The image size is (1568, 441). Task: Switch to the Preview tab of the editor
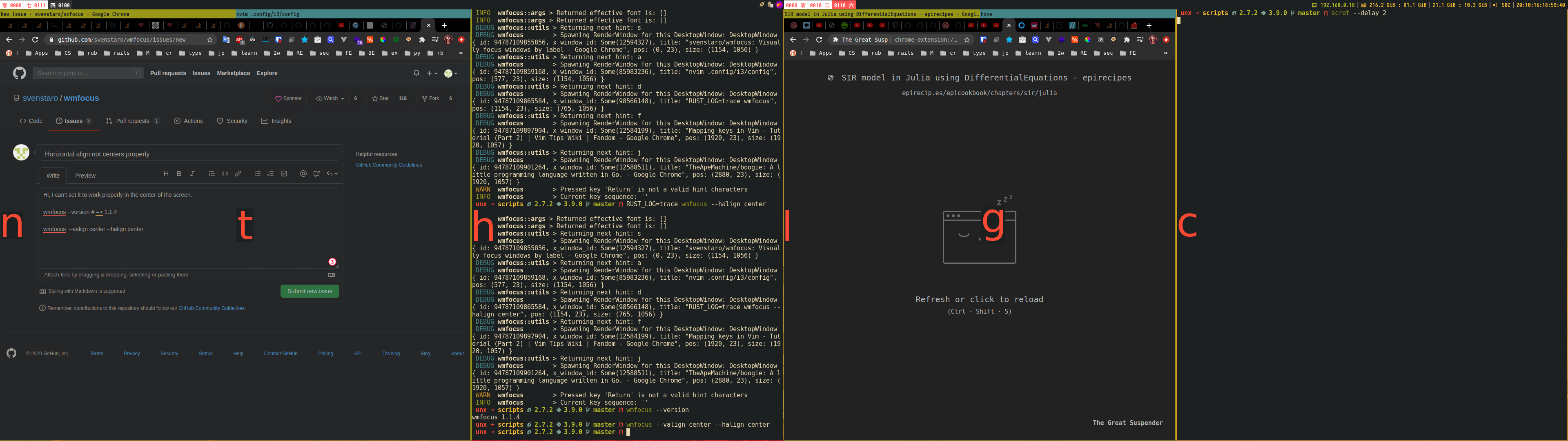[85, 176]
